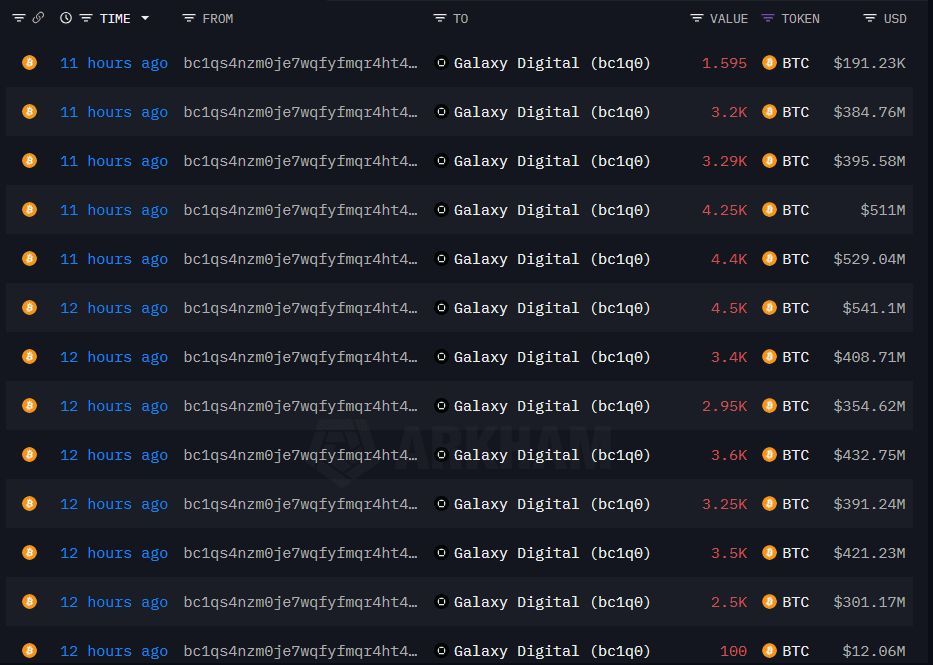
Task: Open the leftmost filter icon in header
Action: point(19,18)
